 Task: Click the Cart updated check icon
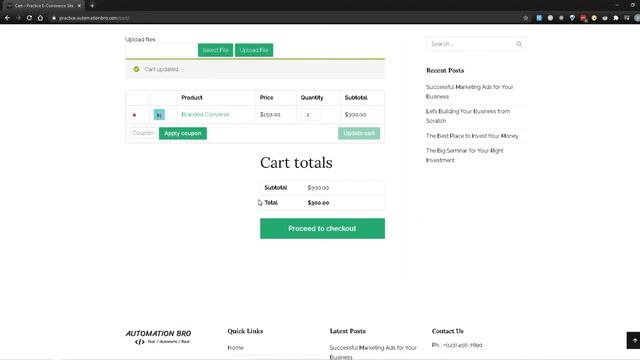(x=136, y=69)
